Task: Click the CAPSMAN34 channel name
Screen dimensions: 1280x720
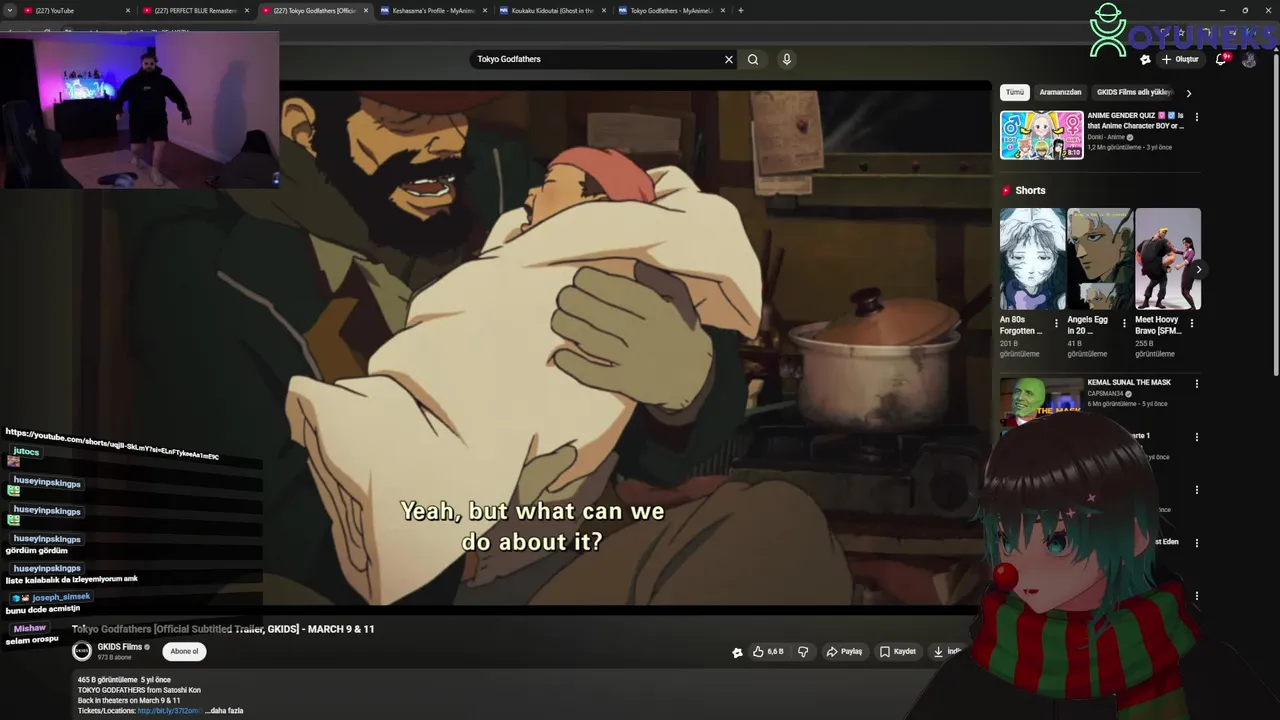Action: [1106, 394]
